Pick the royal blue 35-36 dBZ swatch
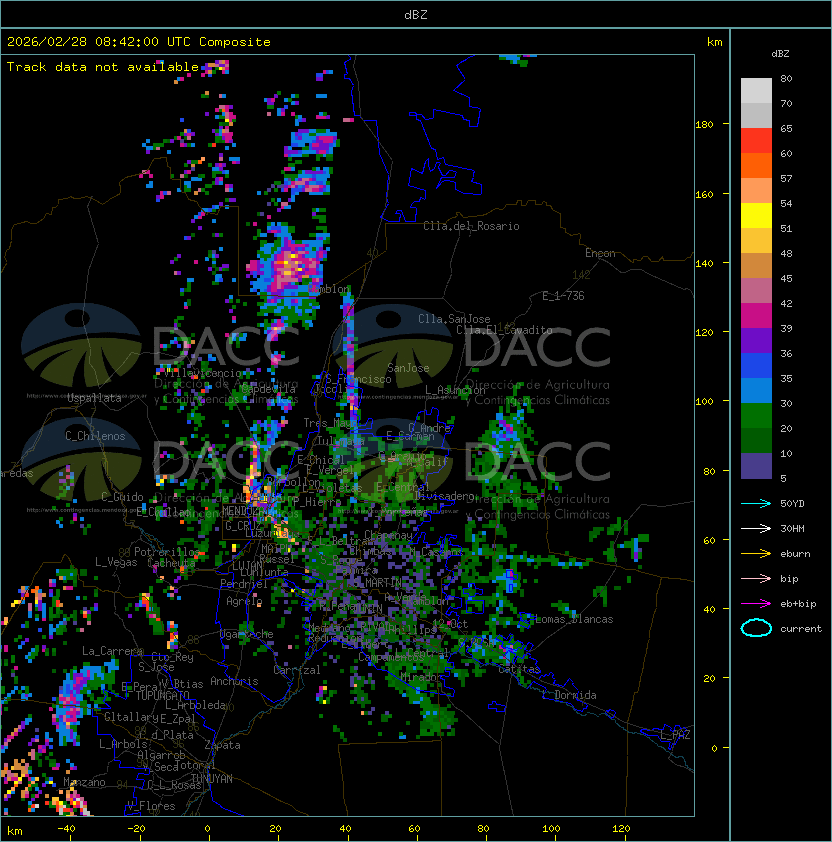This screenshot has height=842, width=832. 756,366
